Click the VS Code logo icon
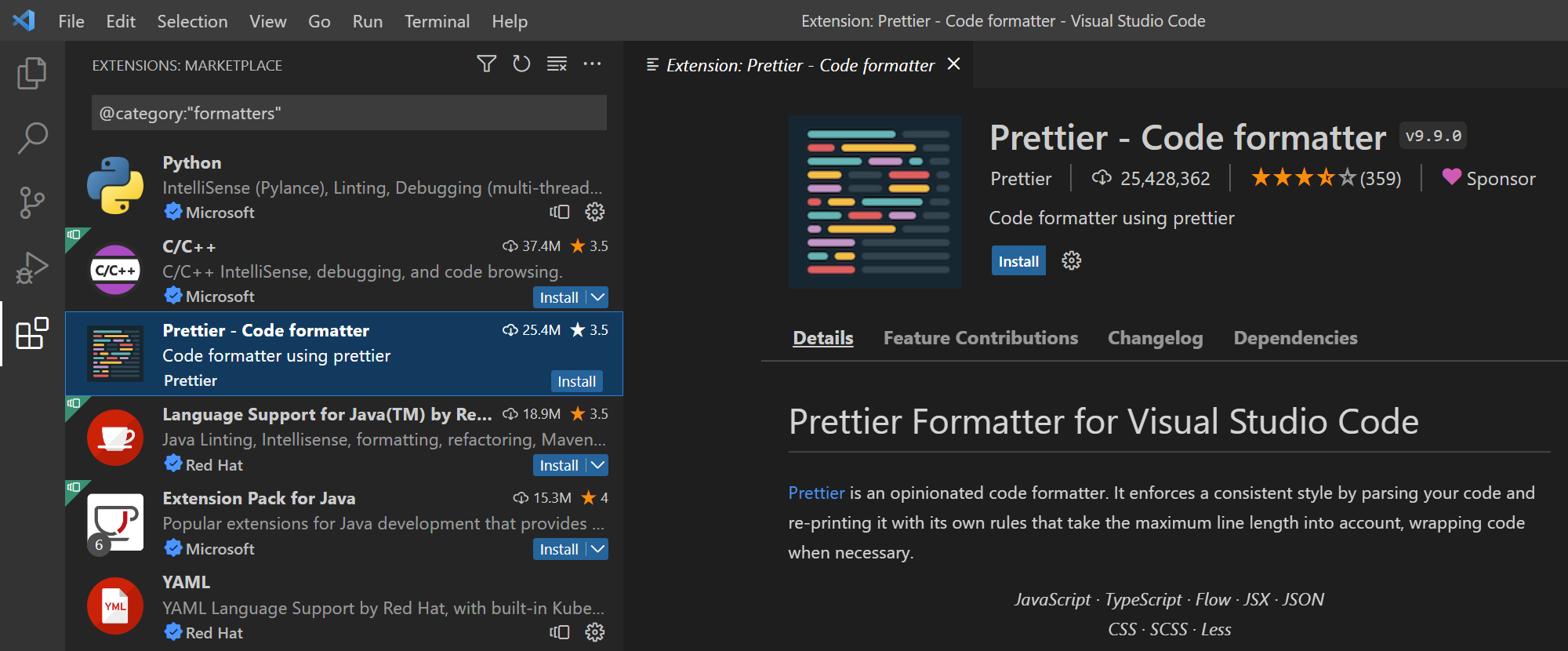1568x651 pixels. tap(24, 20)
